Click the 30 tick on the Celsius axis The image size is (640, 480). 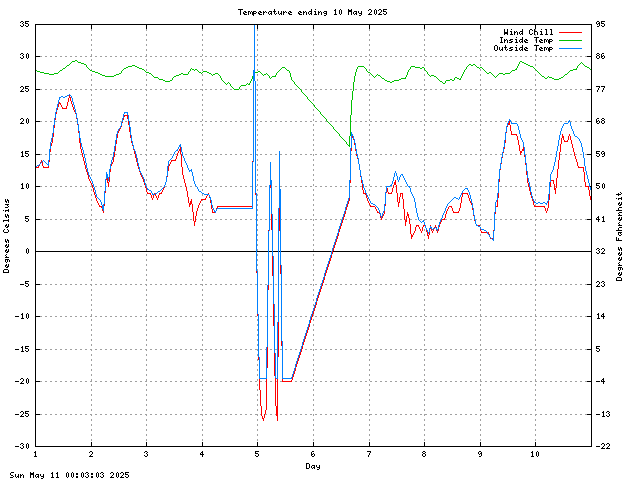[x=24, y=56]
